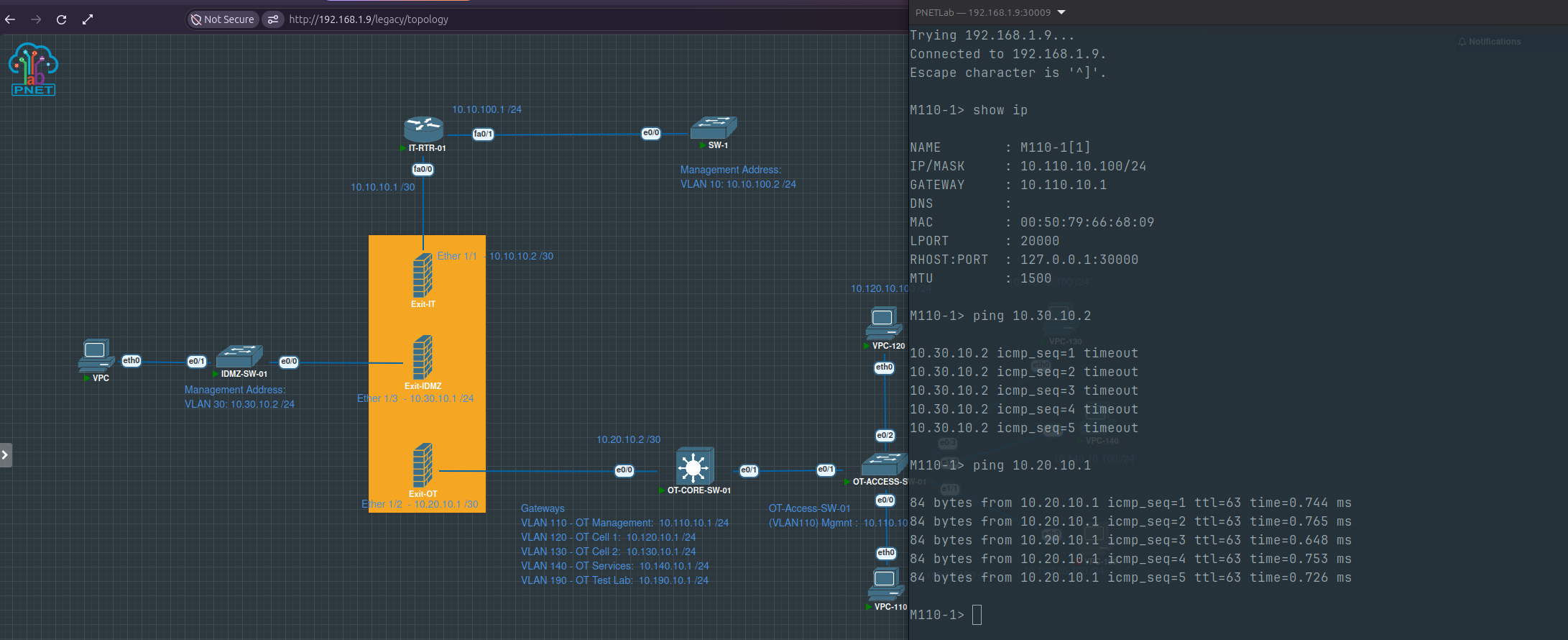
Task: Select the IT-RTR-01 router icon
Action: (x=424, y=129)
